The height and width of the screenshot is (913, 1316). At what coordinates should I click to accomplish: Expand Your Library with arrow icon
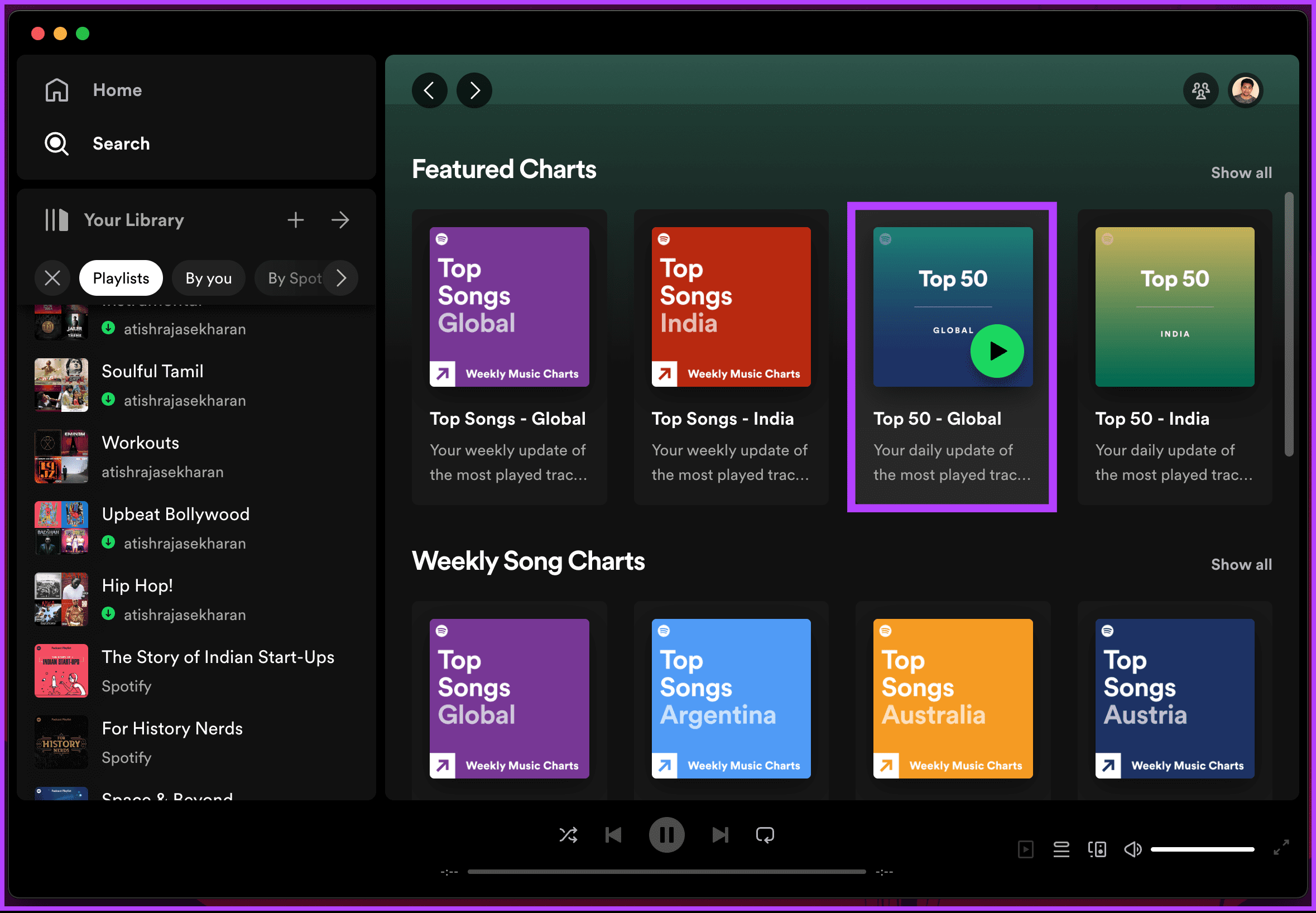(x=340, y=220)
